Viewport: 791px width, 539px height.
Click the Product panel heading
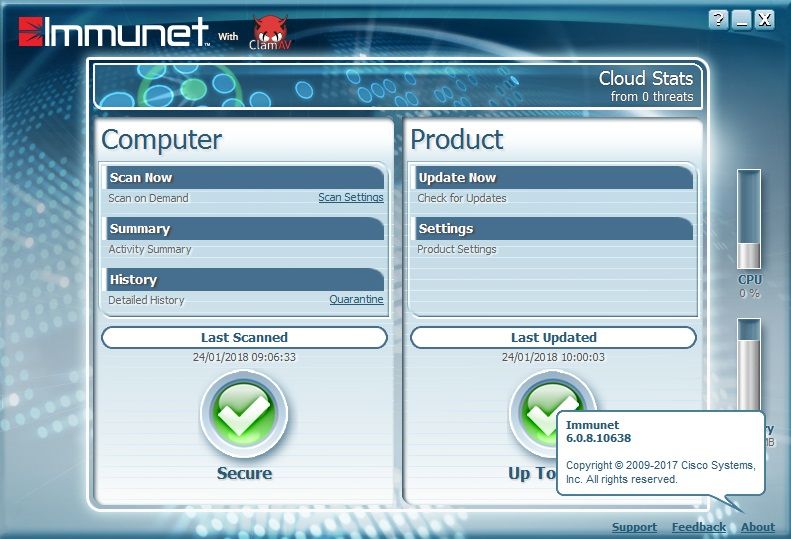click(457, 139)
